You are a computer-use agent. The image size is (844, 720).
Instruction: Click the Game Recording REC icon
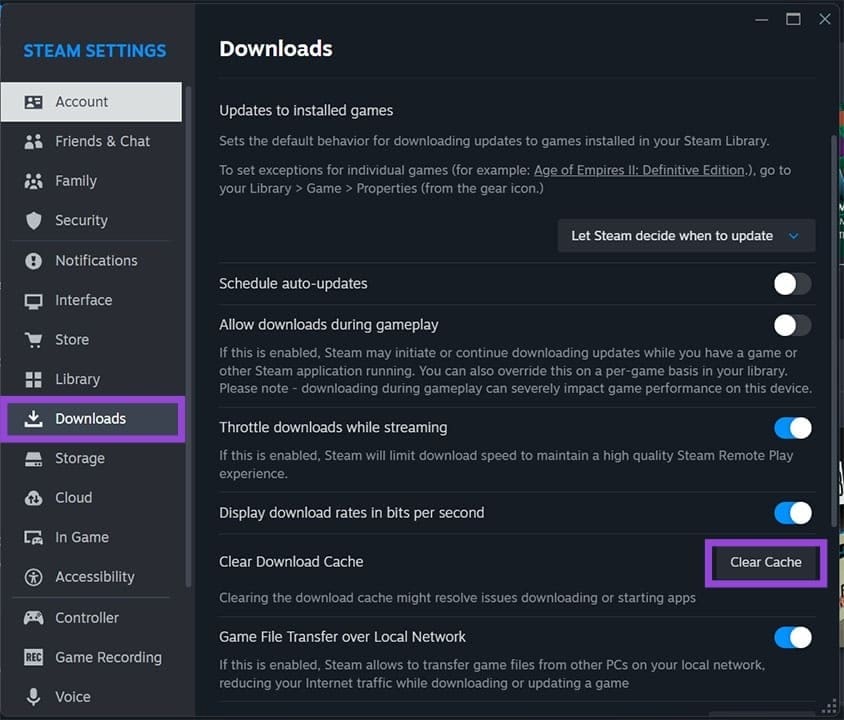coord(33,657)
